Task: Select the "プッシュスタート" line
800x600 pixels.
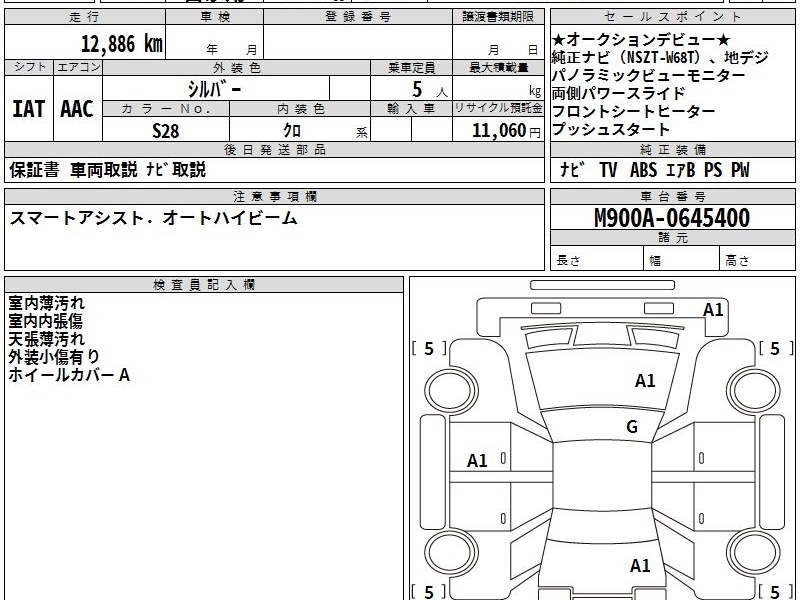Action: (610, 129)
